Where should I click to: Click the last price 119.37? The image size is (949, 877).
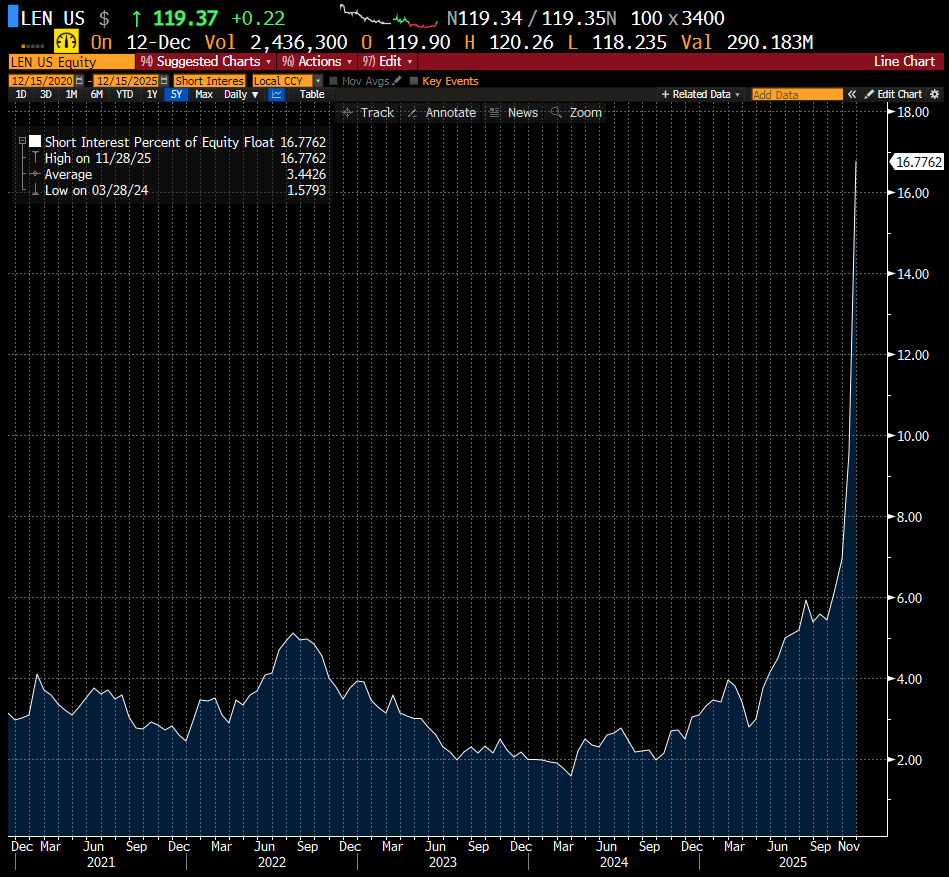[185, 18]
